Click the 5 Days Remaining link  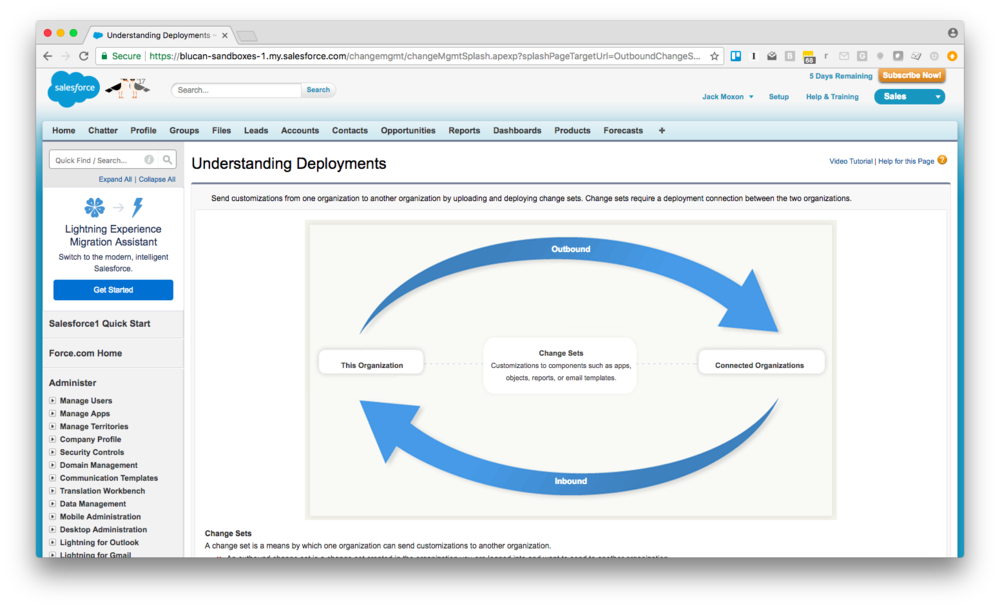pos(841,76)
